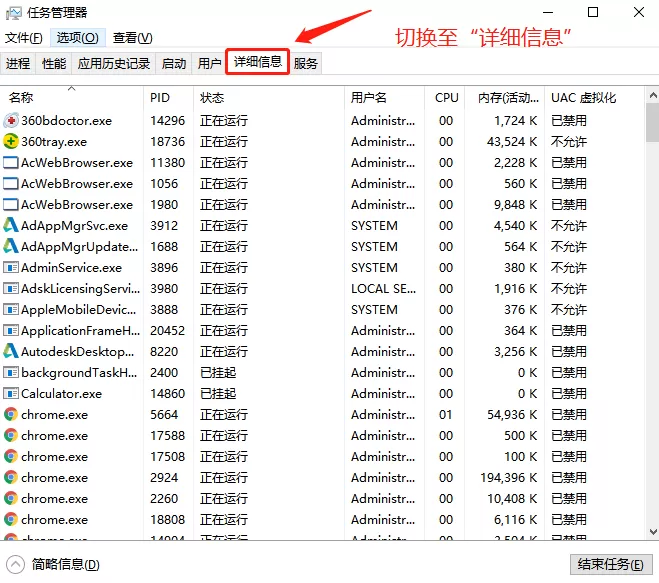This screenshot has height=583, width=659.
Task: Click the AutodeskDesktop Autodesk icon
Action: coord(11,351)
